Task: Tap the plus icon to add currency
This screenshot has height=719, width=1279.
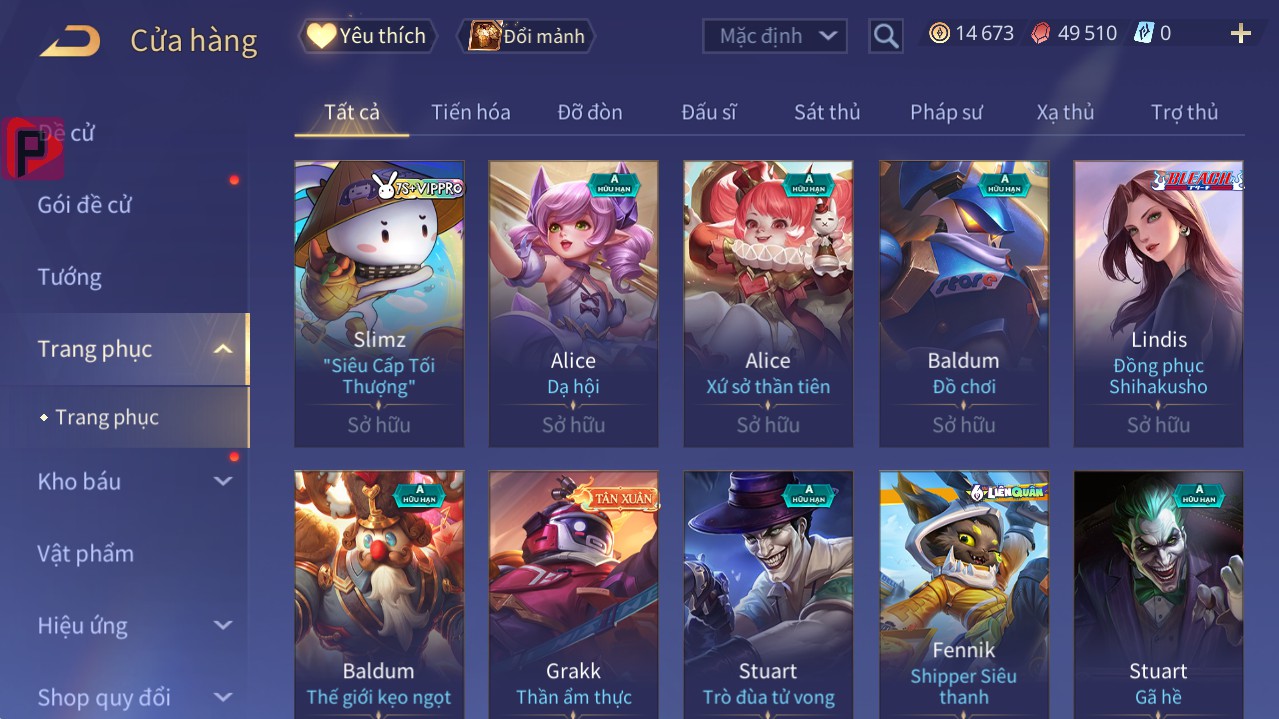Action: click(1240, 34)
